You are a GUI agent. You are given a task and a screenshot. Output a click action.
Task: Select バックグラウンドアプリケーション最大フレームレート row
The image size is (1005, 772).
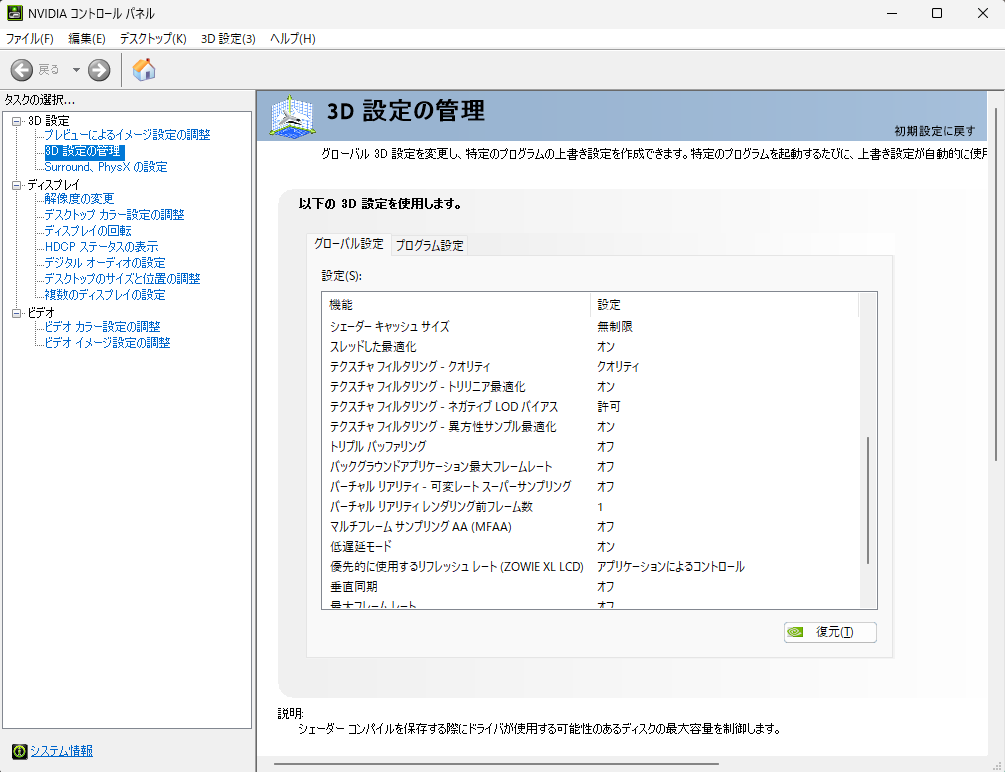590,467
